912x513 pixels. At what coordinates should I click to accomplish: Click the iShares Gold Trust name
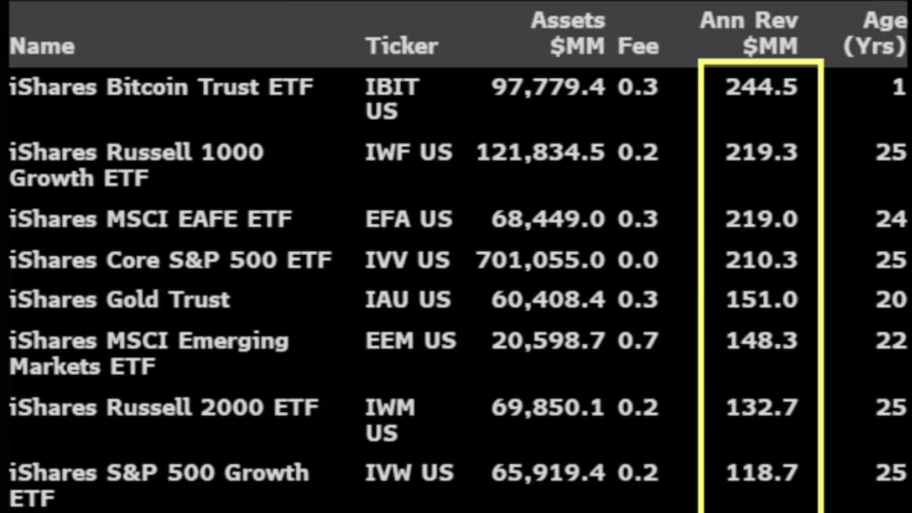(x=119, y=299)
